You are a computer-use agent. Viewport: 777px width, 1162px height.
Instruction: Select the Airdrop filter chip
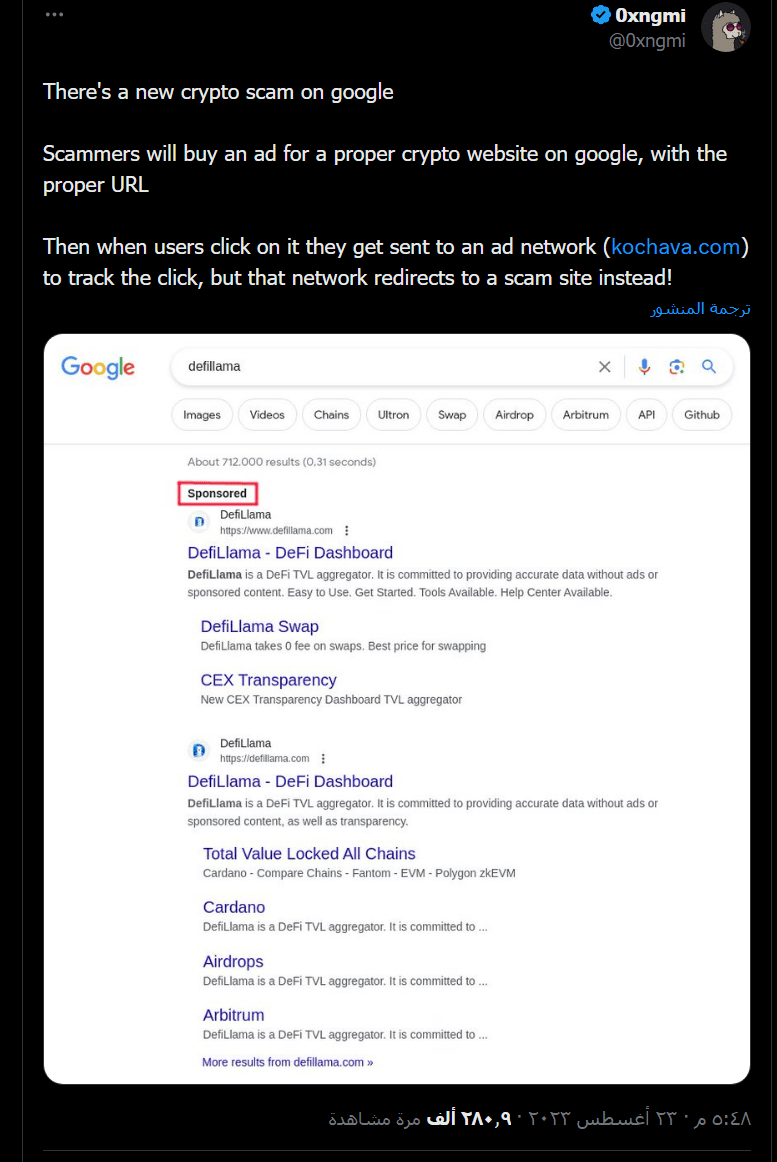[x=515, y=415]
